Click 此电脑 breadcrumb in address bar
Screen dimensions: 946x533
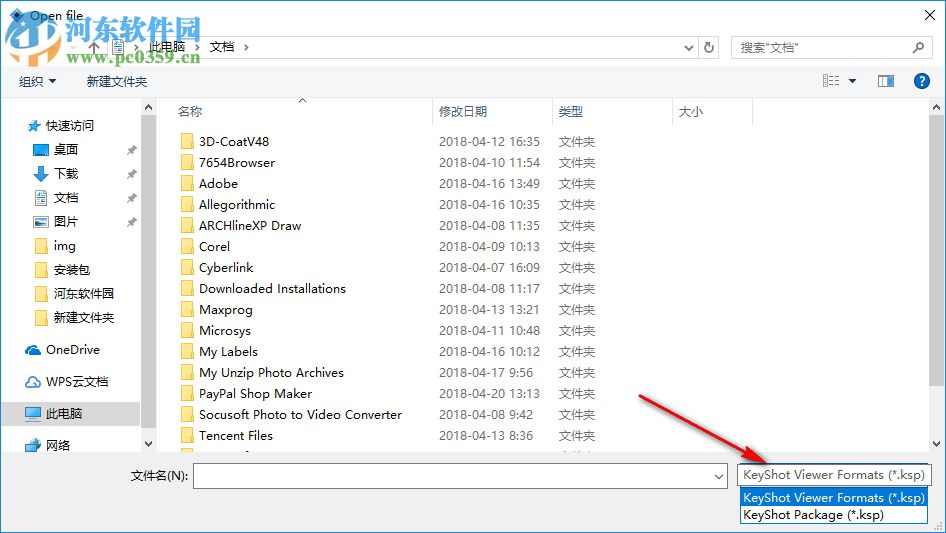[167, 47]
